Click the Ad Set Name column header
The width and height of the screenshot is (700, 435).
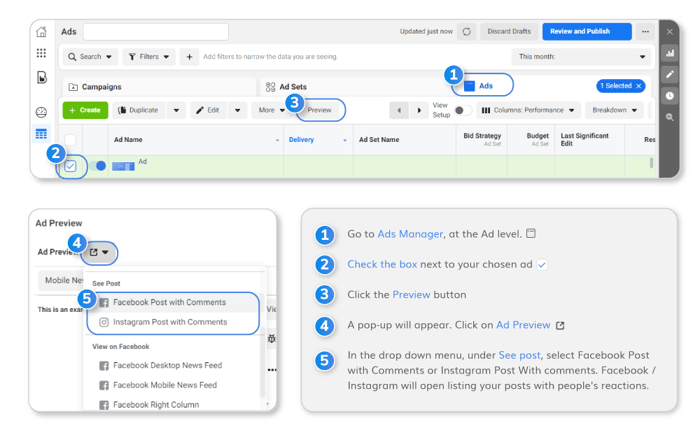(404, 140)
